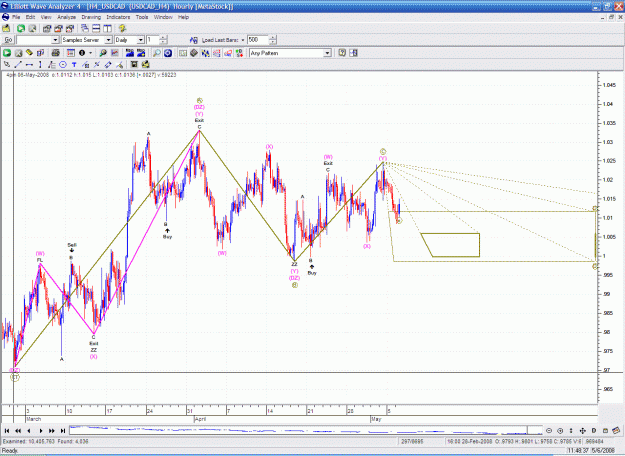Click the icon left of Load Last Bars
This screenshot has height=456, width=625.
pyautogui.click(x=194, y=40)
